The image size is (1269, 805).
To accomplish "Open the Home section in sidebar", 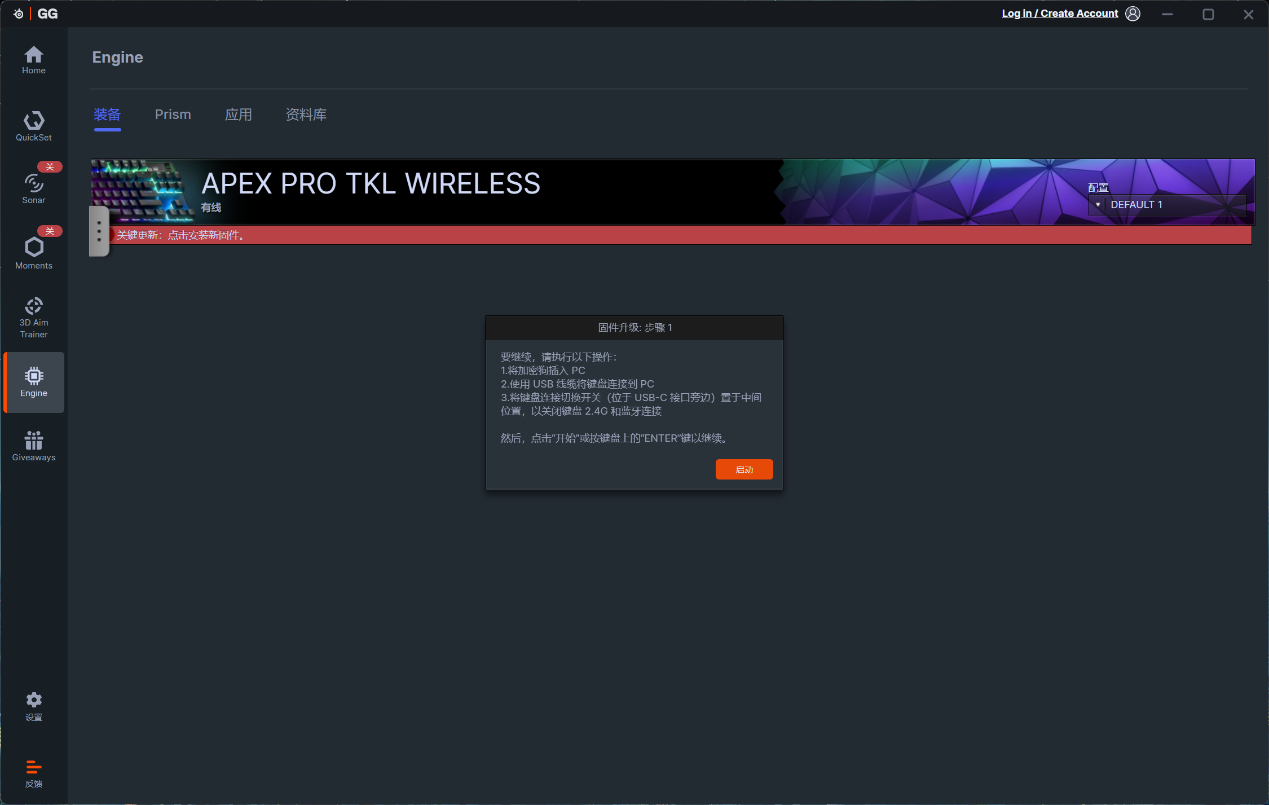I will [x=34, y=60].
